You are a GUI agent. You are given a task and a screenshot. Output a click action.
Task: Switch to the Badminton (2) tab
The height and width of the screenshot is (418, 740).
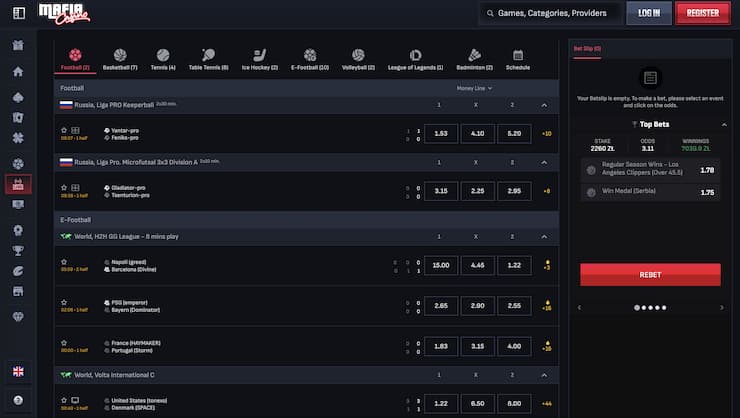pyautogui.click(x=474, y=59)
